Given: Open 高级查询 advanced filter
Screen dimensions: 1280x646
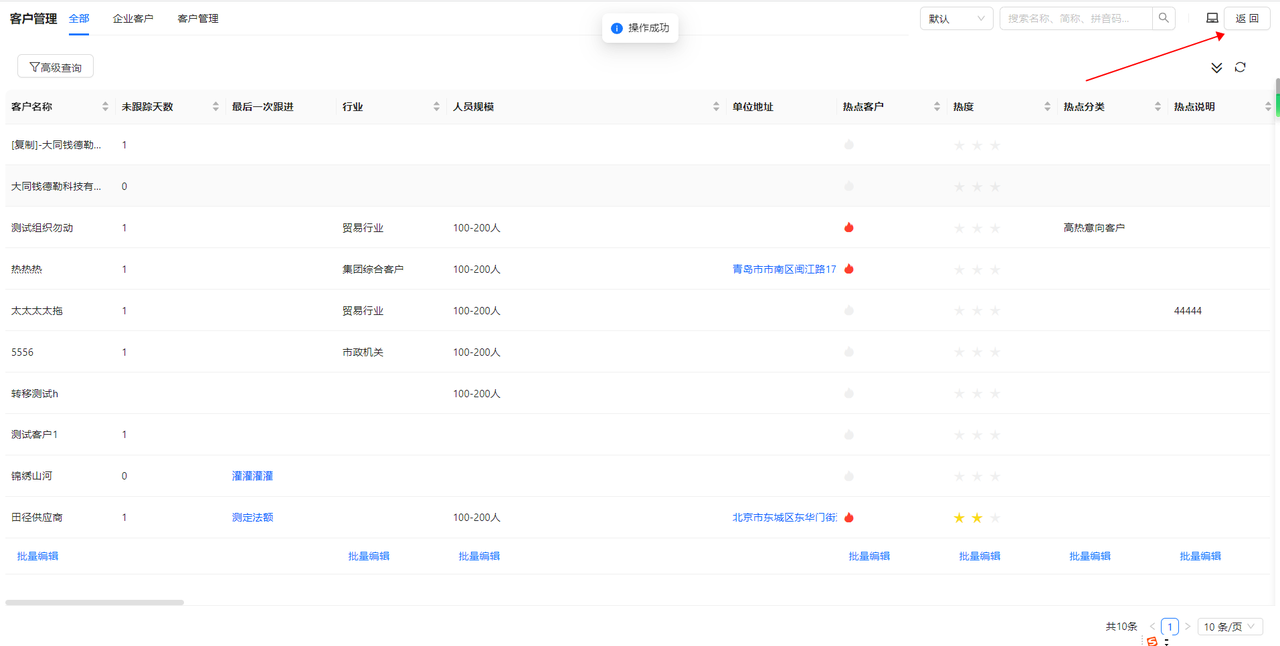Looking at the screenshot, I should pos(56,67).
